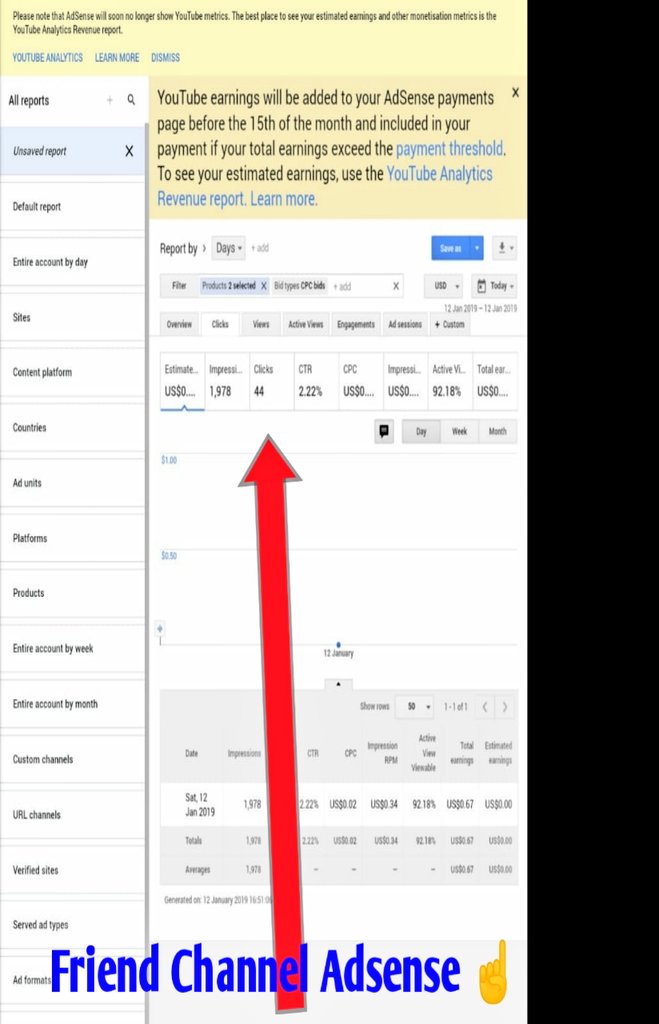
Task: Open the Sites report
Action: (72, 317)
